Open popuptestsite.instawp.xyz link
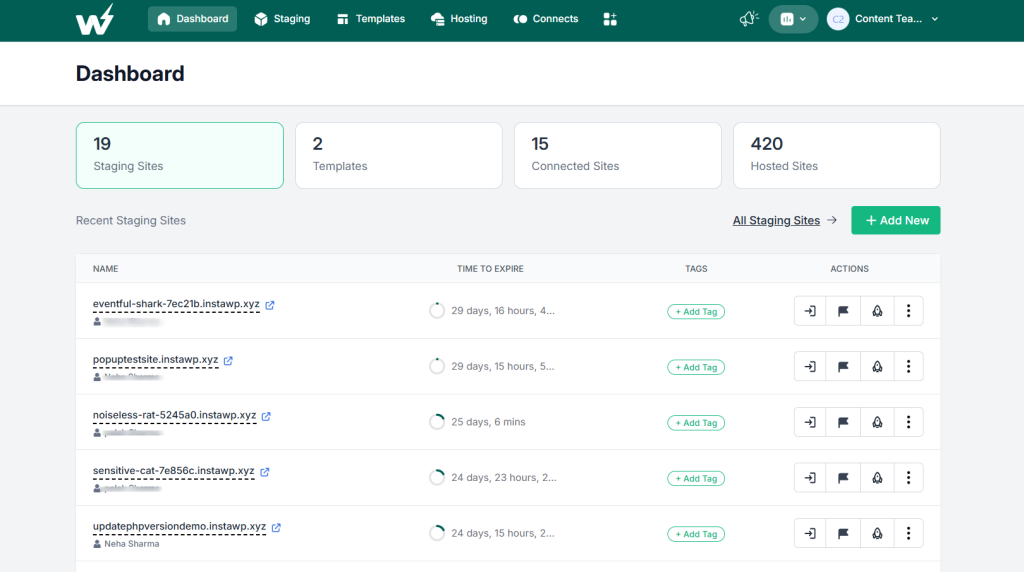This screenshot has width=1024, height=572. (x=155, y=360)
